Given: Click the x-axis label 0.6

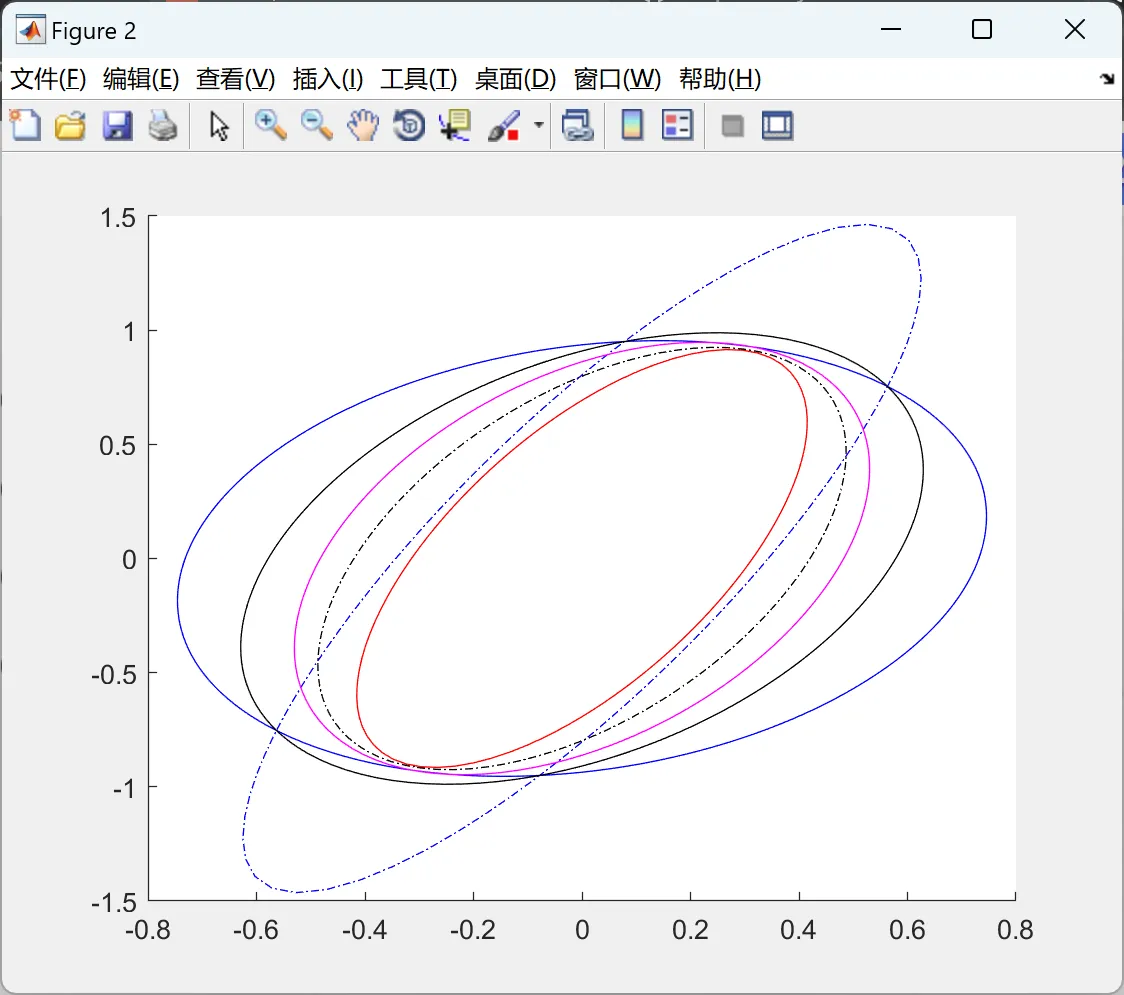Looking at the screenshot, I should [x=907, y=930].
